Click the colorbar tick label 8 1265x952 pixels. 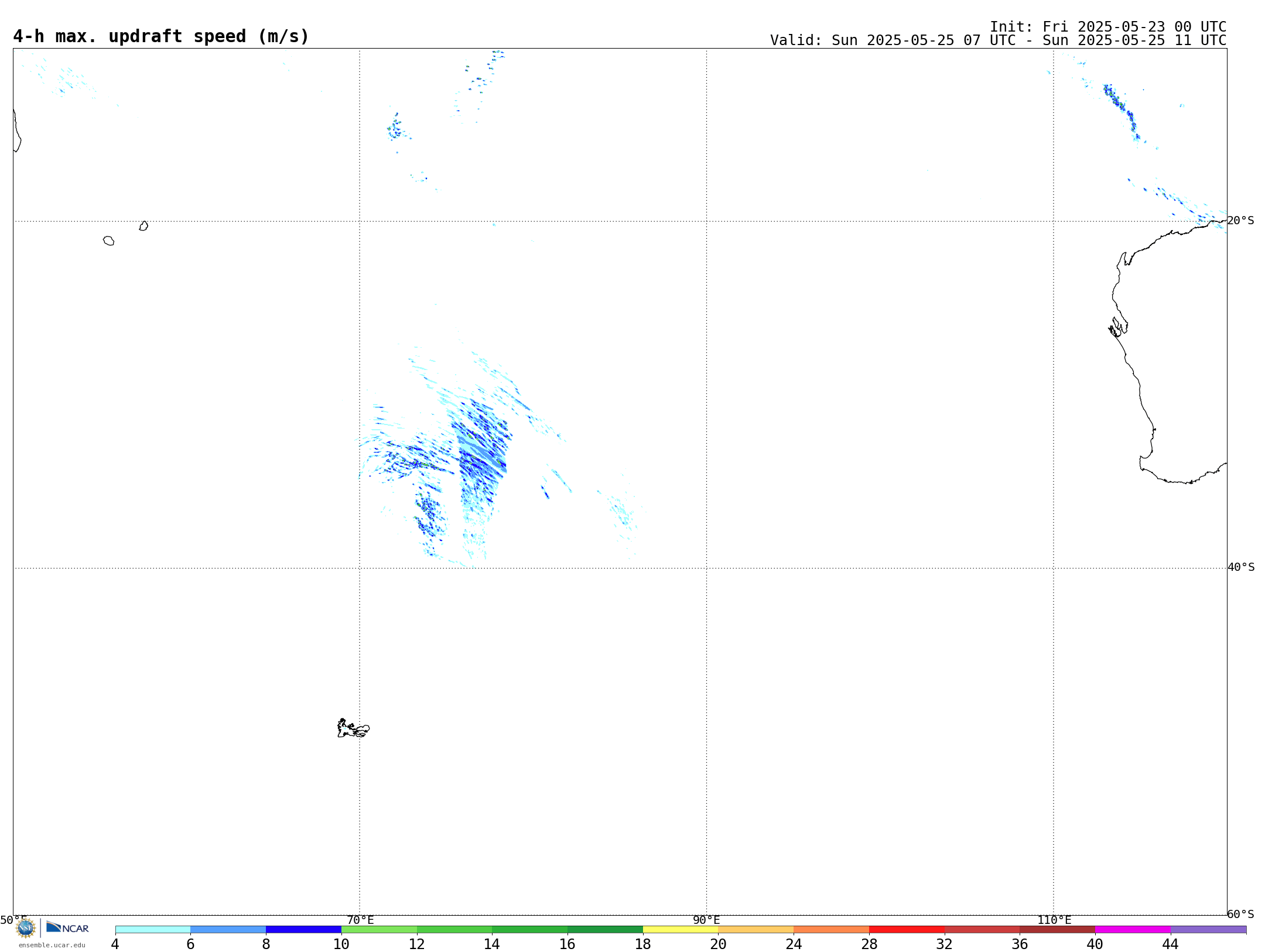[x=266, y=944]
